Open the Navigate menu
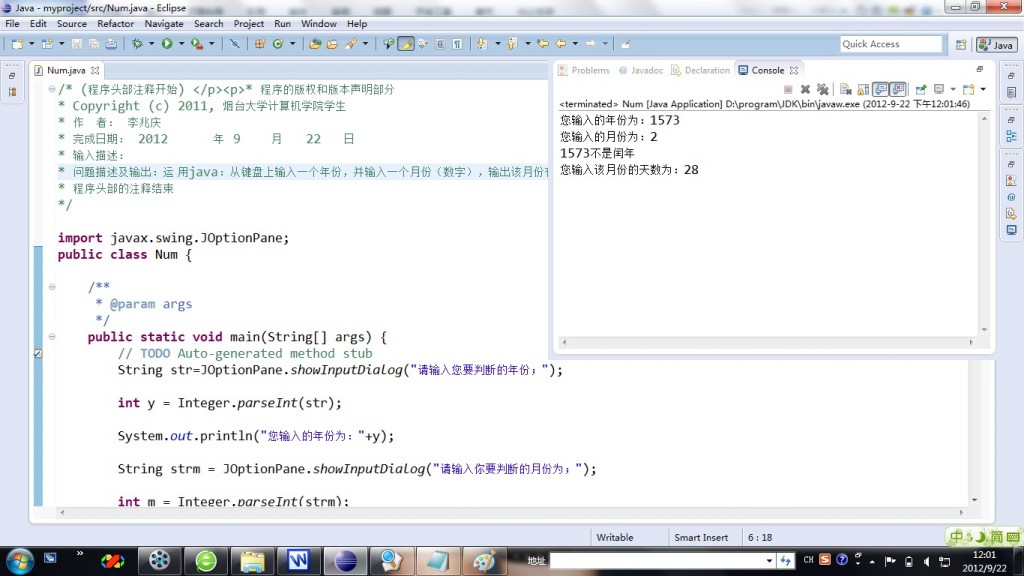Image resolution: width=1024 pixels, height=576 pixels. coord(164,24)
